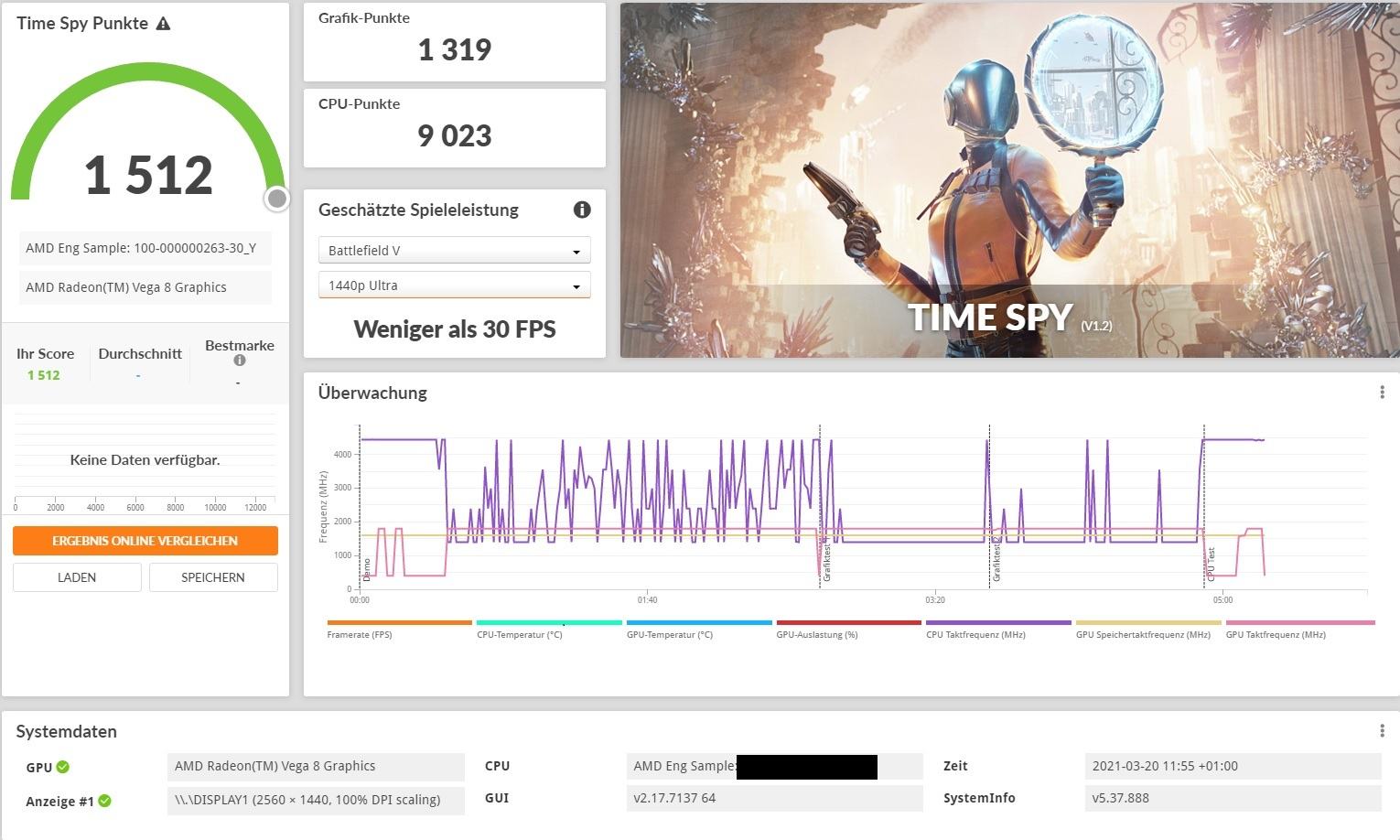Open the three-dot menu of Systemdaten panel
1400x840 pixels.
[x=1382, y=731]
